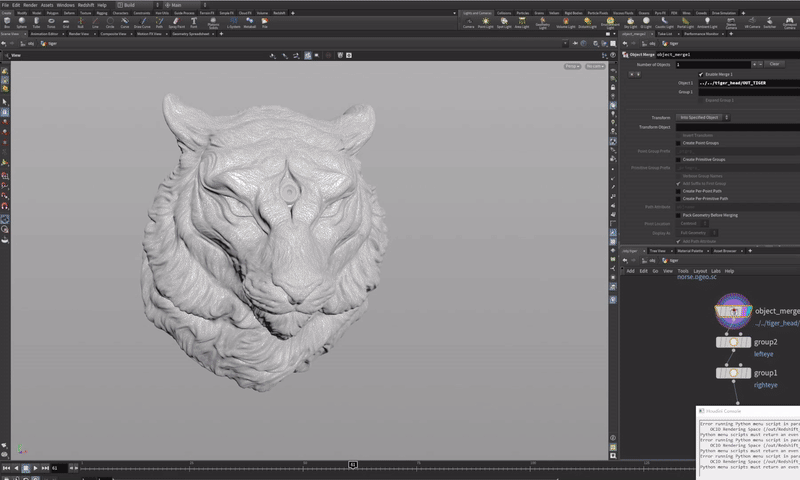Image resolution: width=800 pixels, height=480 pixels.
Task: Open the File menu
Action: click(x=5, y=5)
